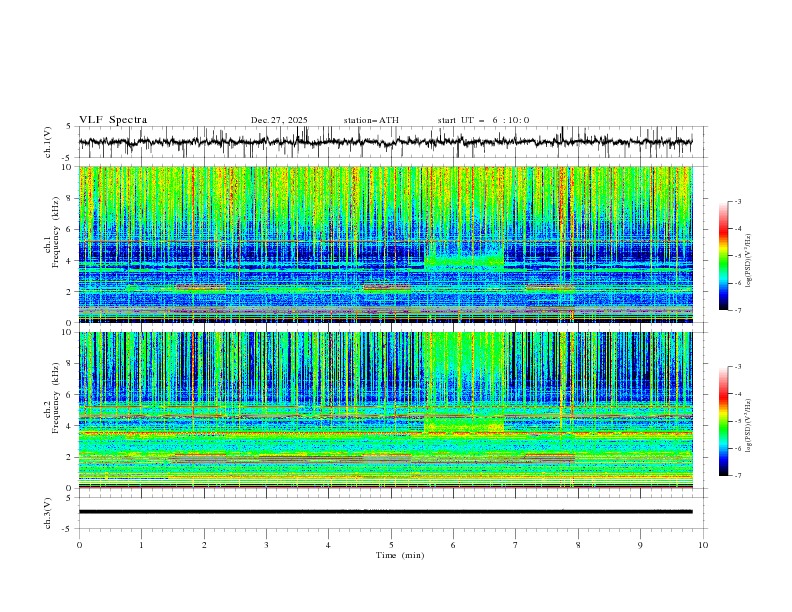792x612 pixels.
Task: Click time tick "8" on the x-axis
Action: point(578,545)
